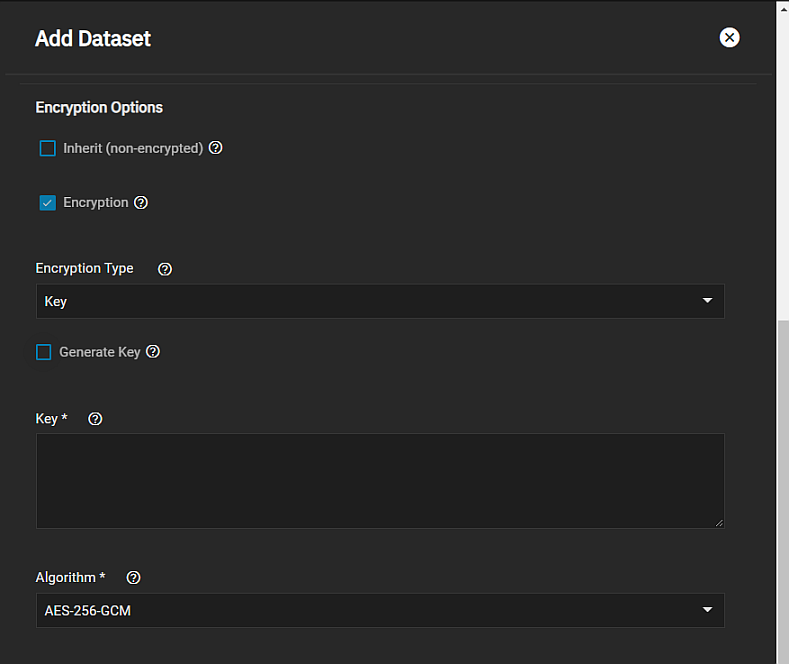Uncheck the Encryption checkbox

coord(48,203)
